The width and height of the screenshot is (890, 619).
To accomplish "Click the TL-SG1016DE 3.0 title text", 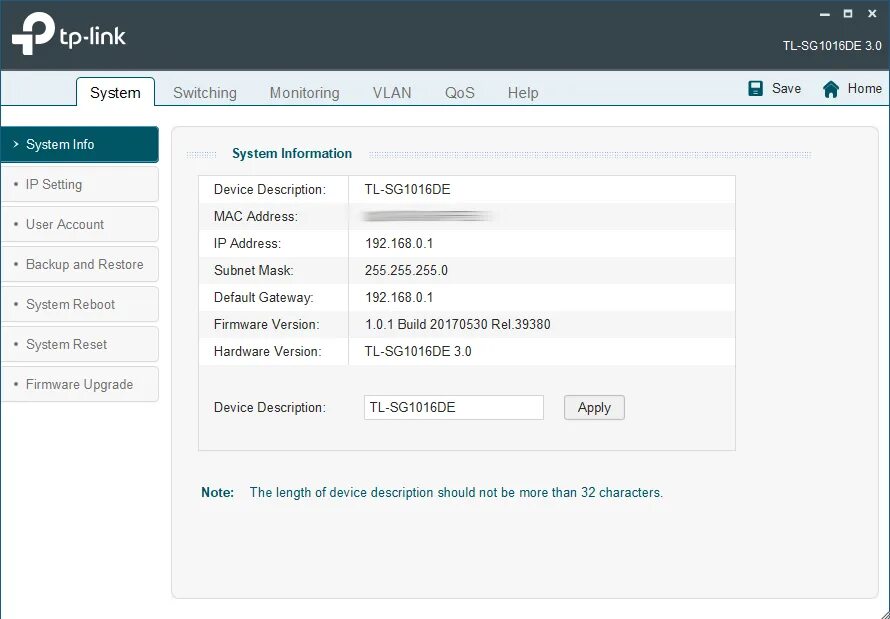I will [832, 46].
